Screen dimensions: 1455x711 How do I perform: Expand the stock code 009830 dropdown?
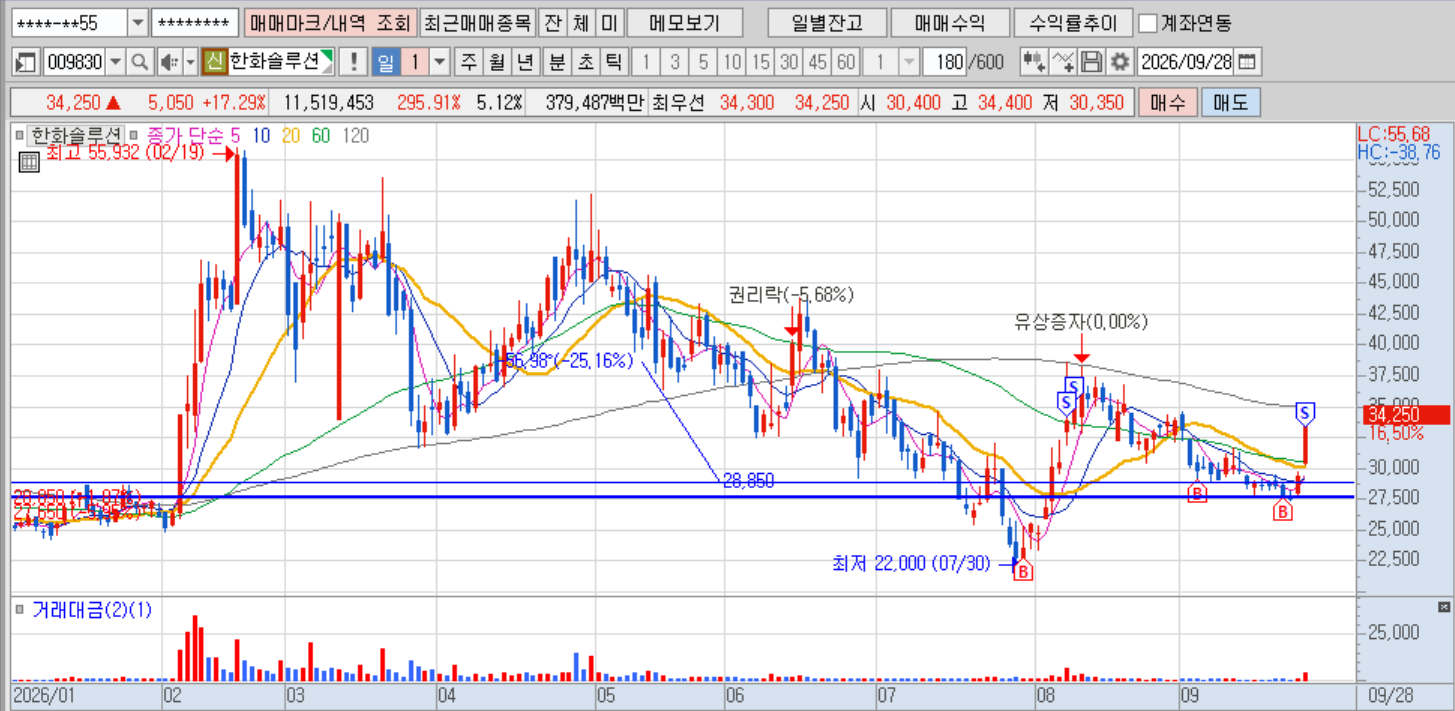pos(116,63)
